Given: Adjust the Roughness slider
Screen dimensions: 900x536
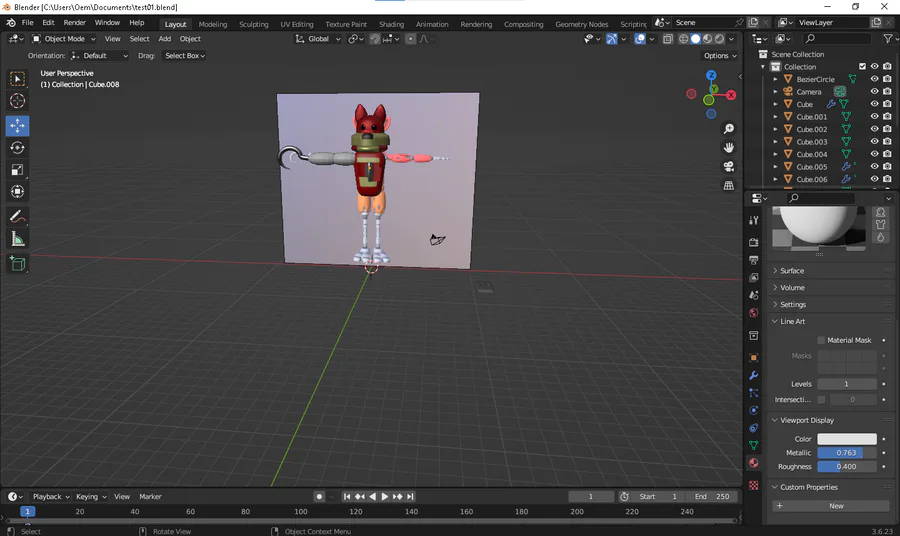Looking at the screenshot, I should (x=847, y=467).
